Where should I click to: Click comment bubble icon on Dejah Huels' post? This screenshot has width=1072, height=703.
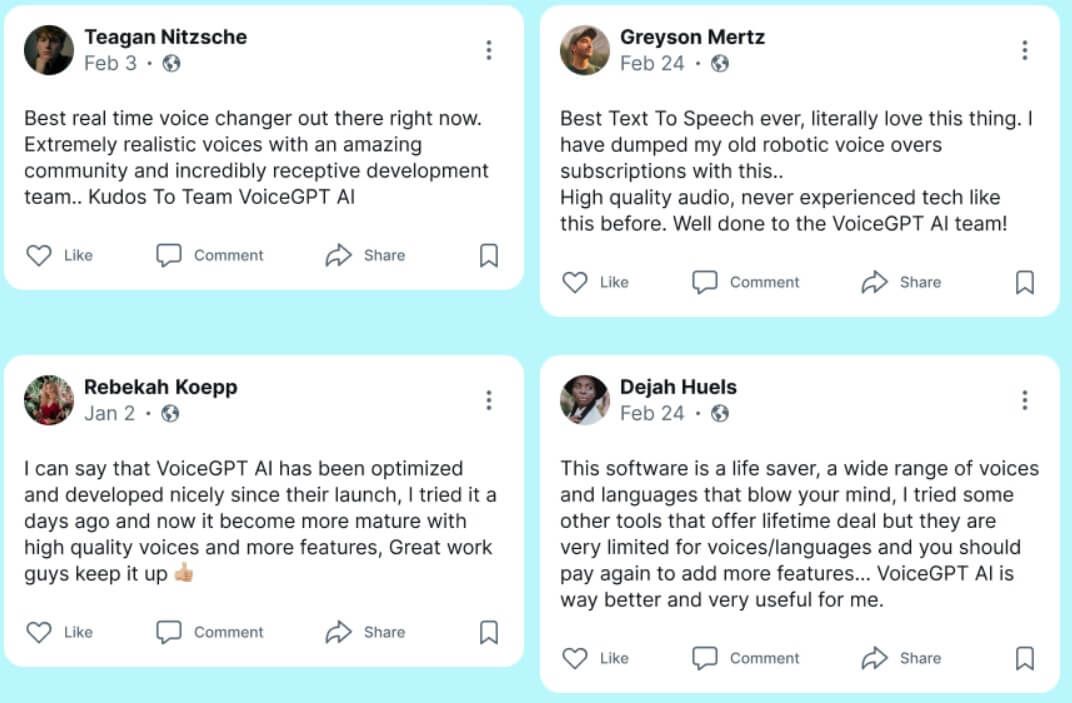coord(705,658)
